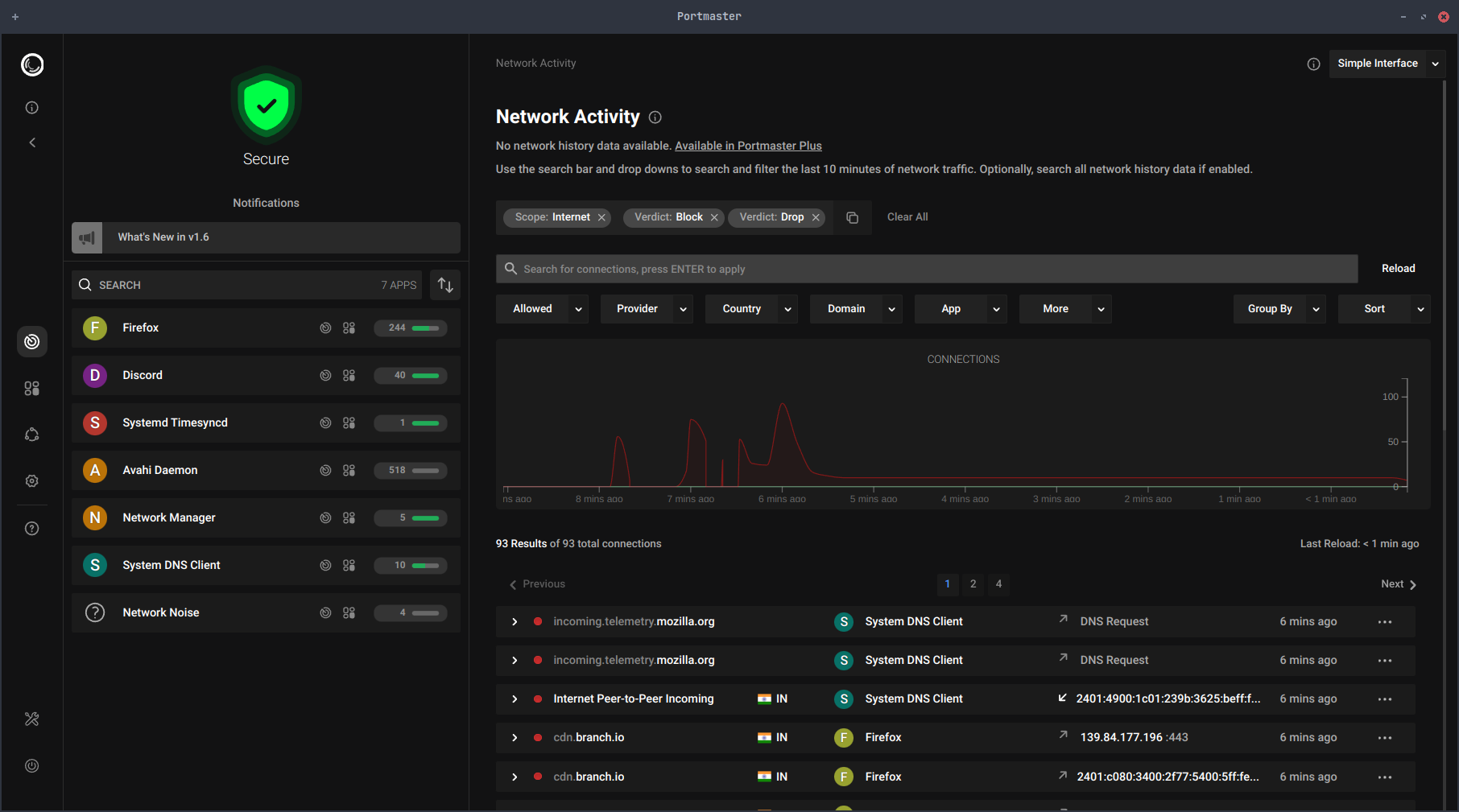Open Portmaster settings via the gear icon

31,480
